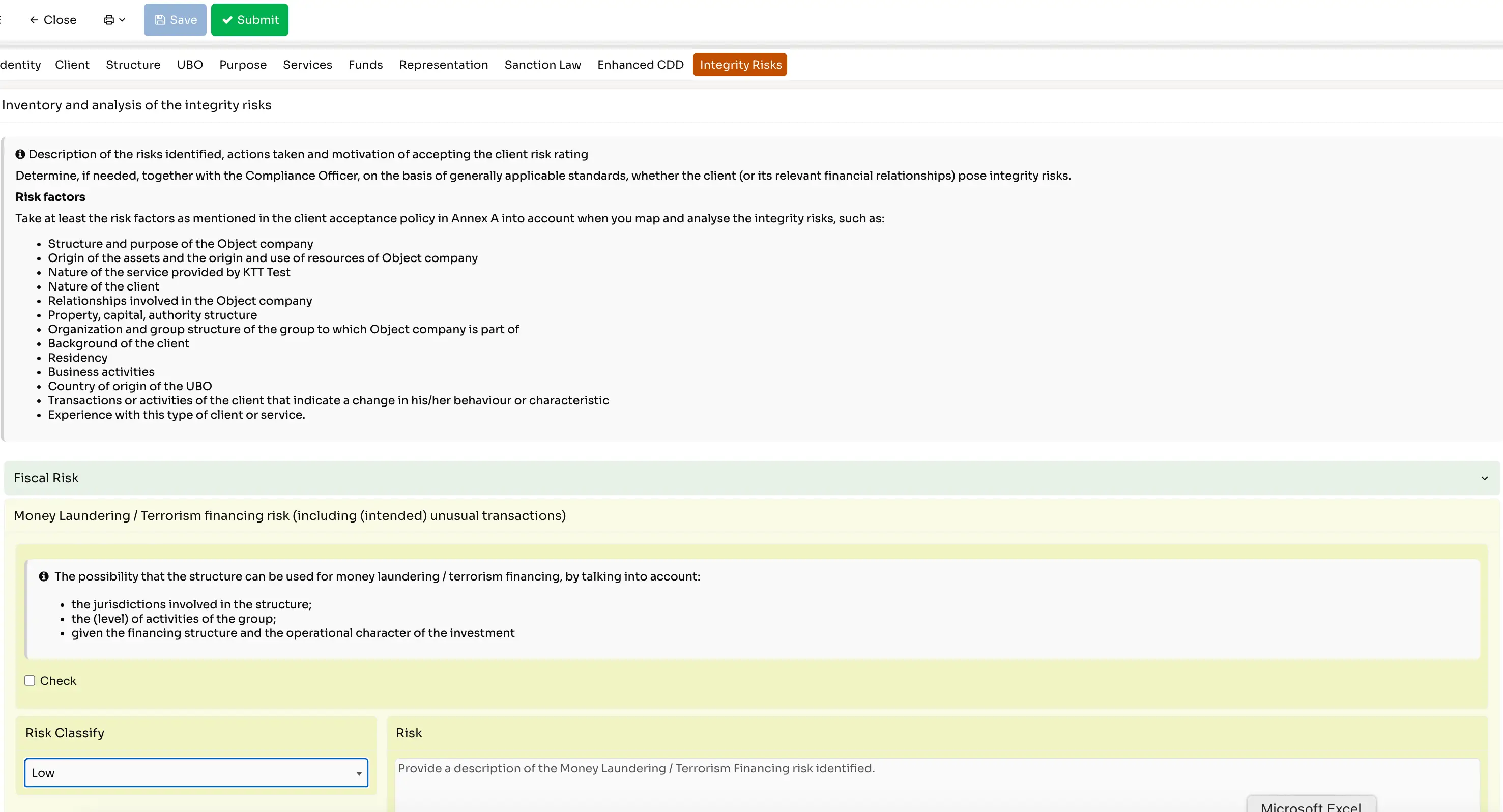Image resolution: width=1503 pixels, height=812 pixels.
Task: Click the Microsoft Excel button
Action: click(x=1312, y=807)
